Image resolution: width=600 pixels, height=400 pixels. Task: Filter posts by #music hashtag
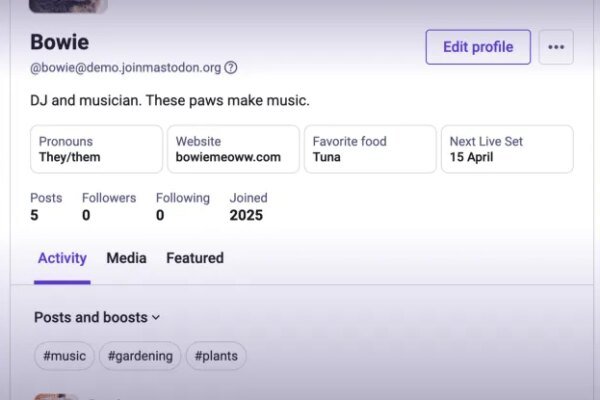(64, 355)
